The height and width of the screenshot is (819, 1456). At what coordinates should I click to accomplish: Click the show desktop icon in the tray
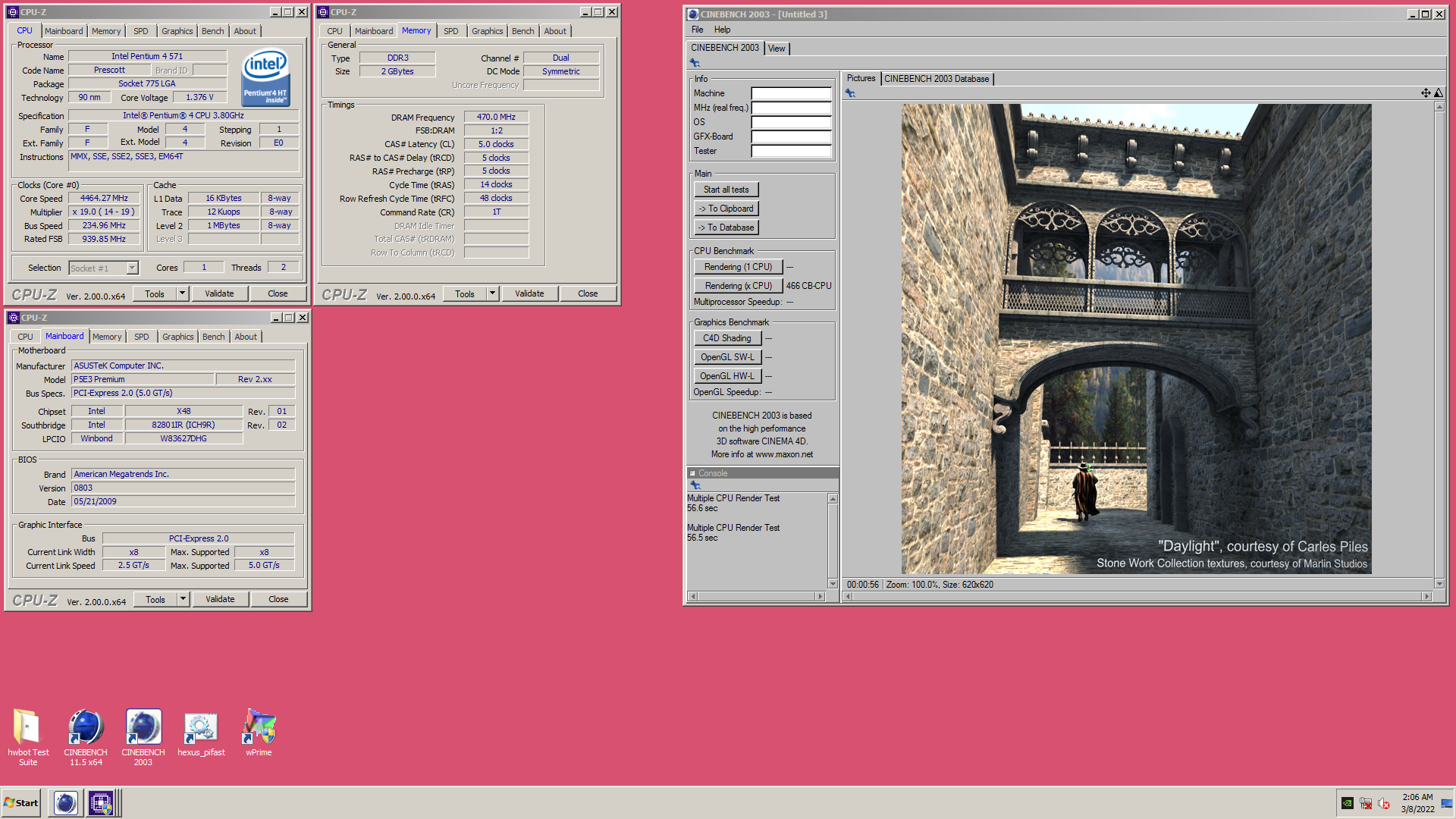[1447, 803]
